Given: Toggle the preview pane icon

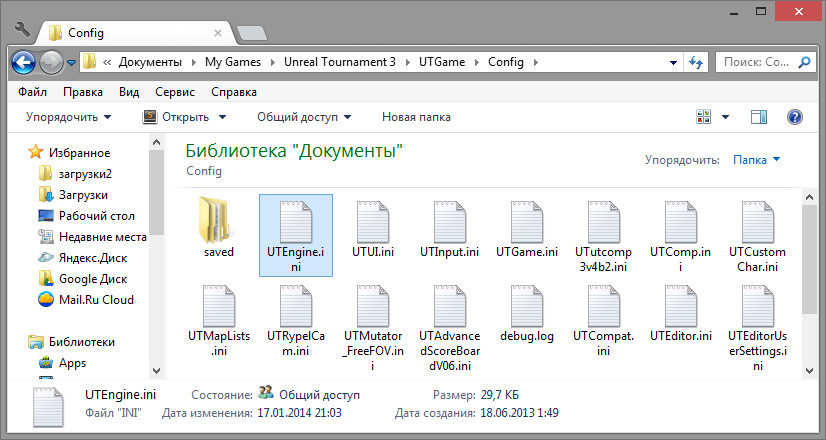Looking at the screenshot, I should [x=759, y=116].
